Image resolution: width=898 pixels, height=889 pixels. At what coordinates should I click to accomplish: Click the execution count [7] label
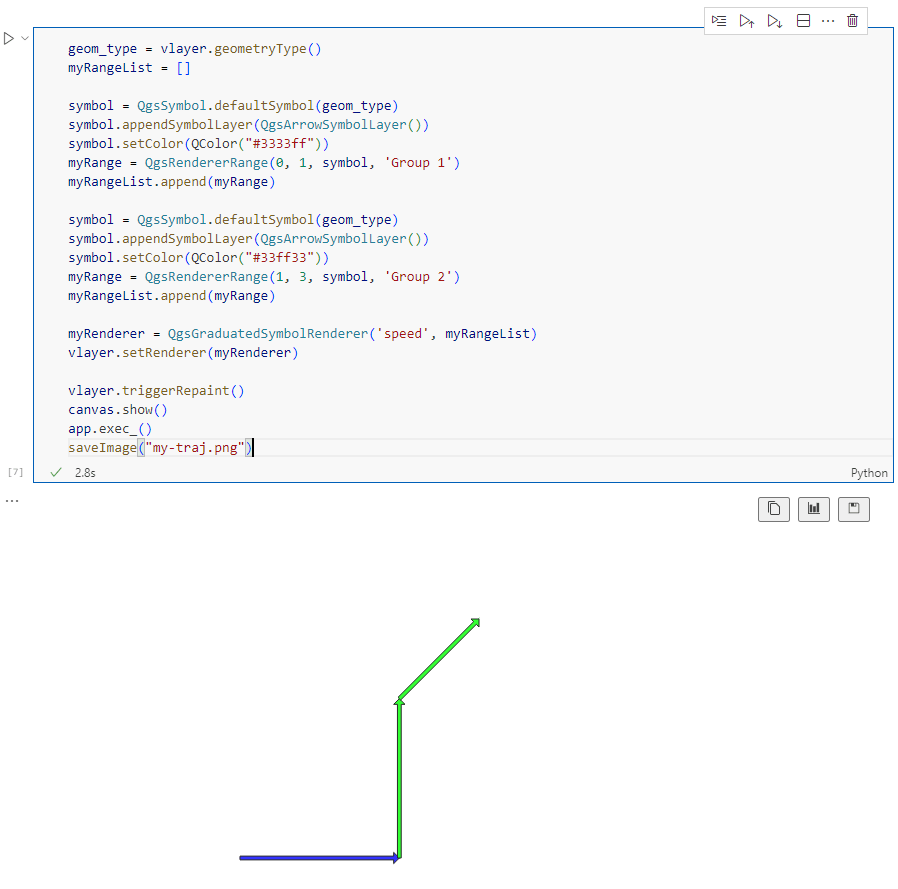tap(15, 471)
